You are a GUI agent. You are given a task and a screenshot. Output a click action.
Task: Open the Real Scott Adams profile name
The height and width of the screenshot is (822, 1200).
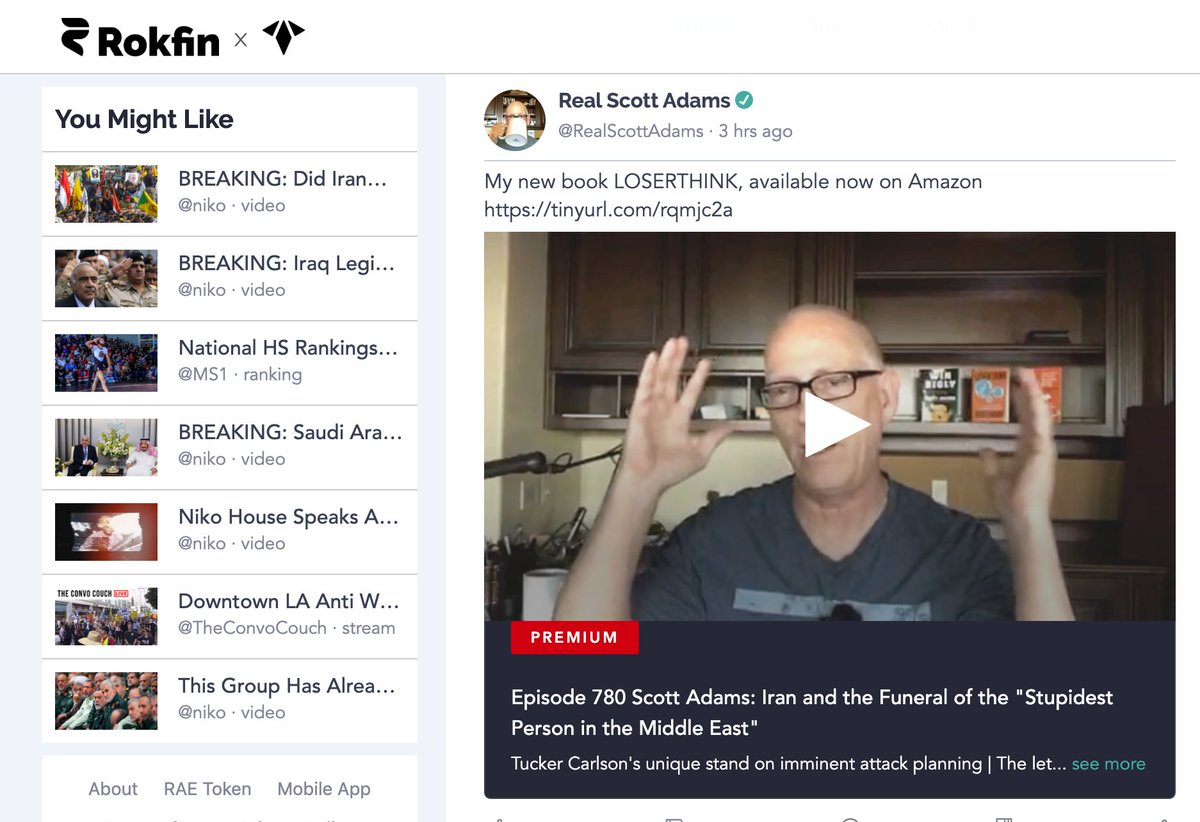[x=644, y=100]
